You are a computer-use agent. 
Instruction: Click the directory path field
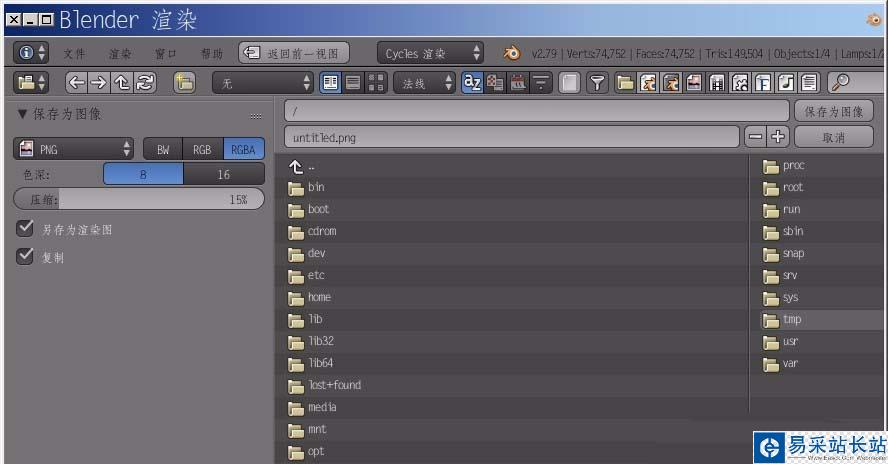(536, 111)
